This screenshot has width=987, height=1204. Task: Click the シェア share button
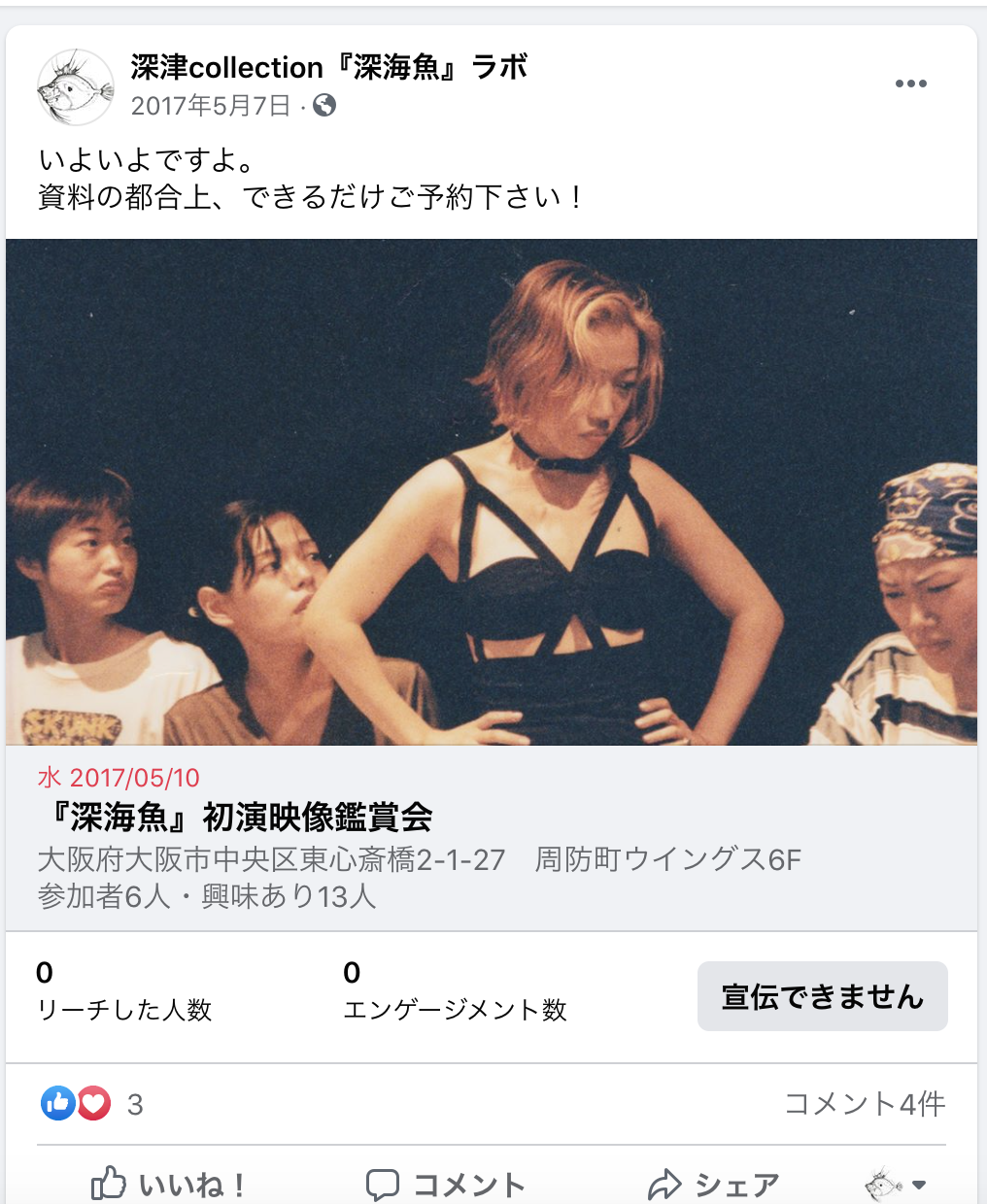click(714, 1185)
